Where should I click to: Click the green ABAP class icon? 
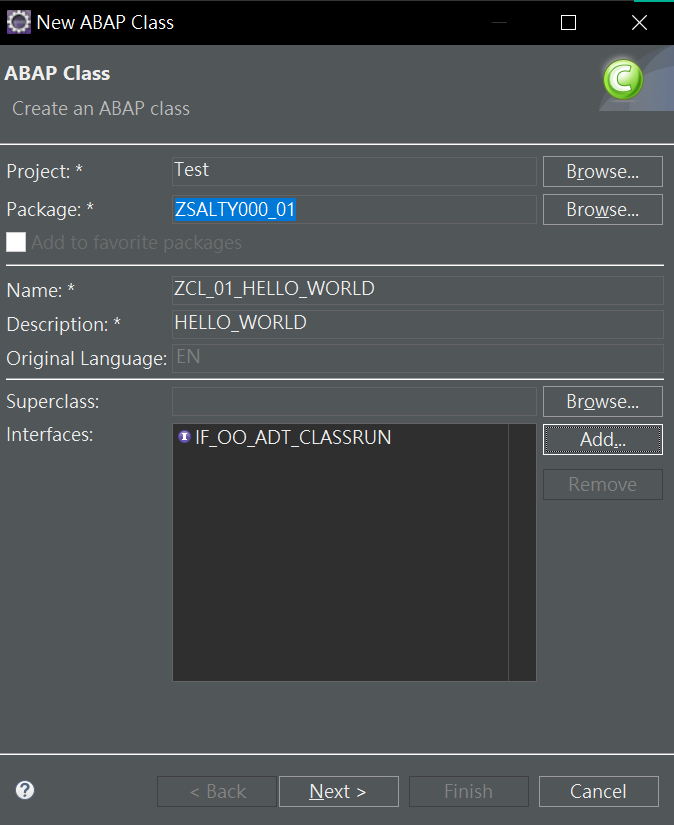pyautogui.click(x=623, y=79)
